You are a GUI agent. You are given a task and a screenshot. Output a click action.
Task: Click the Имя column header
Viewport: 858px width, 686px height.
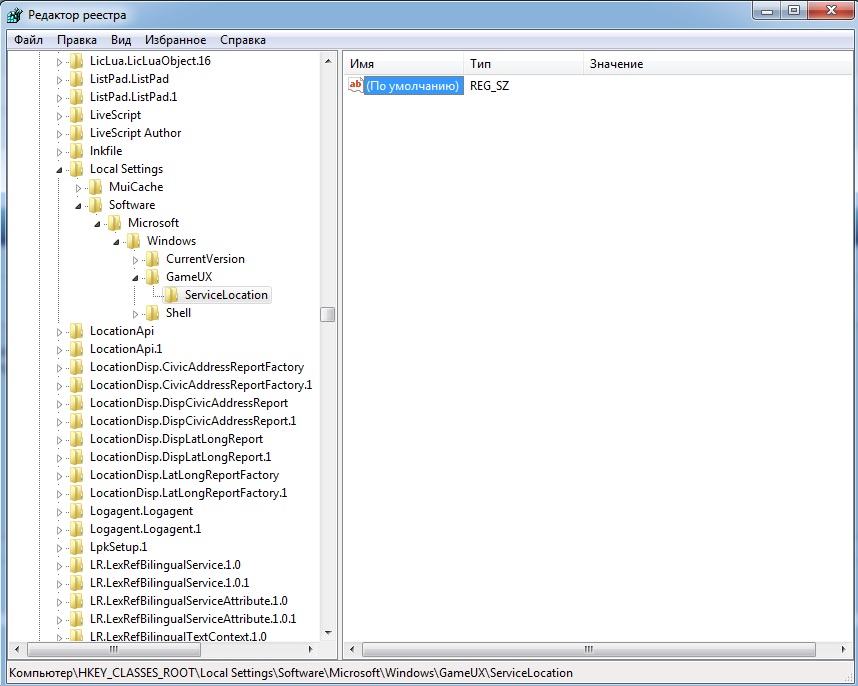click(404, 64)
